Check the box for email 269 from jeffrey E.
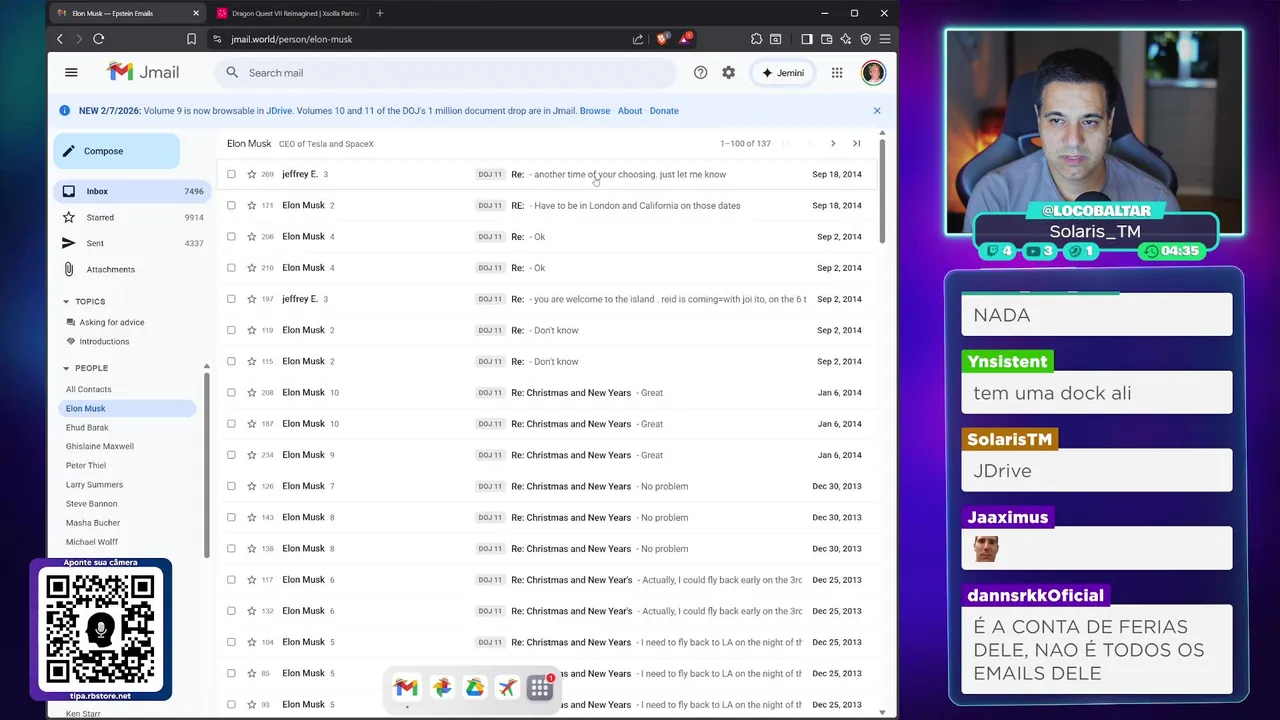 coord(231,174)
